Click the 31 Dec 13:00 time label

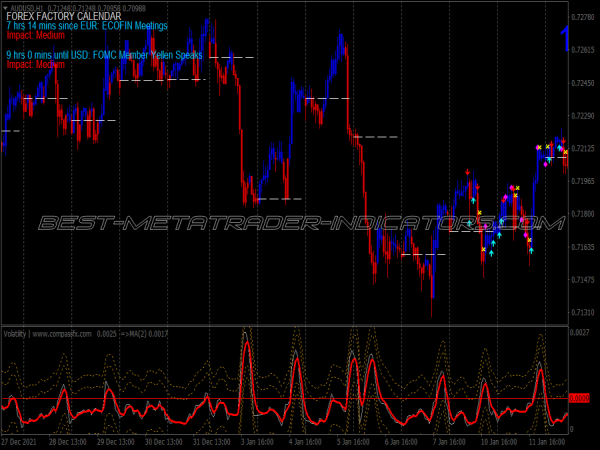coord(212,442)
